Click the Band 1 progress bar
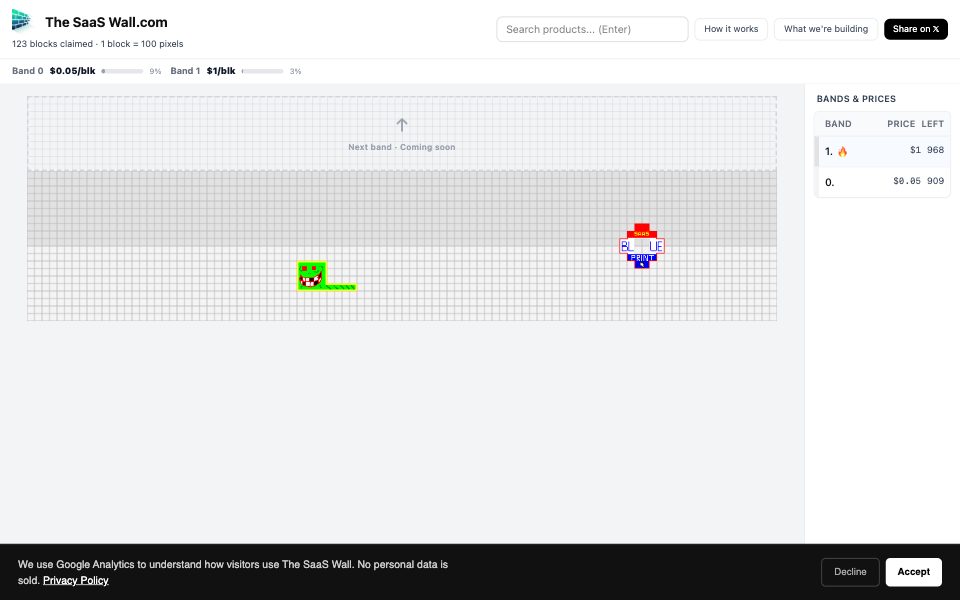 pyautogui.click(x=262, y=71)
